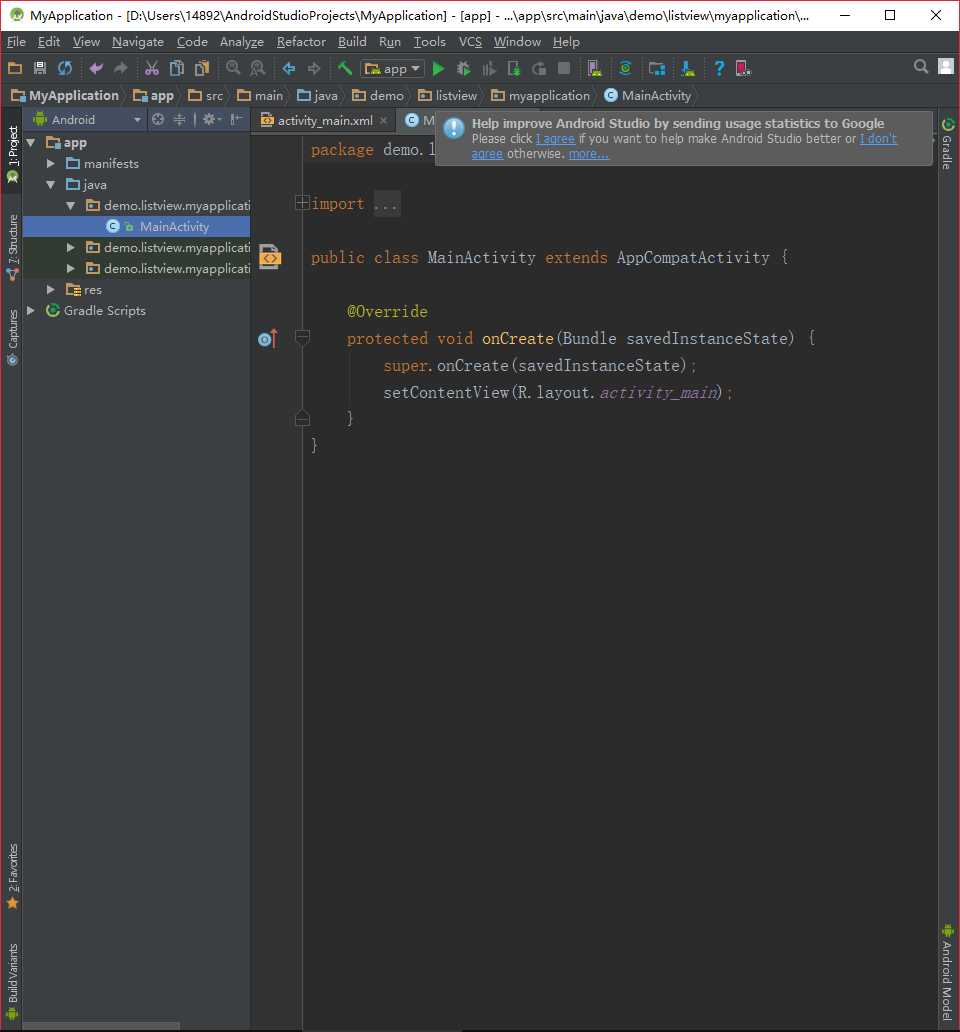Screen dimensions: 960x1032
Task: Click the Paste clipboard icon
Action: (202, 68)
